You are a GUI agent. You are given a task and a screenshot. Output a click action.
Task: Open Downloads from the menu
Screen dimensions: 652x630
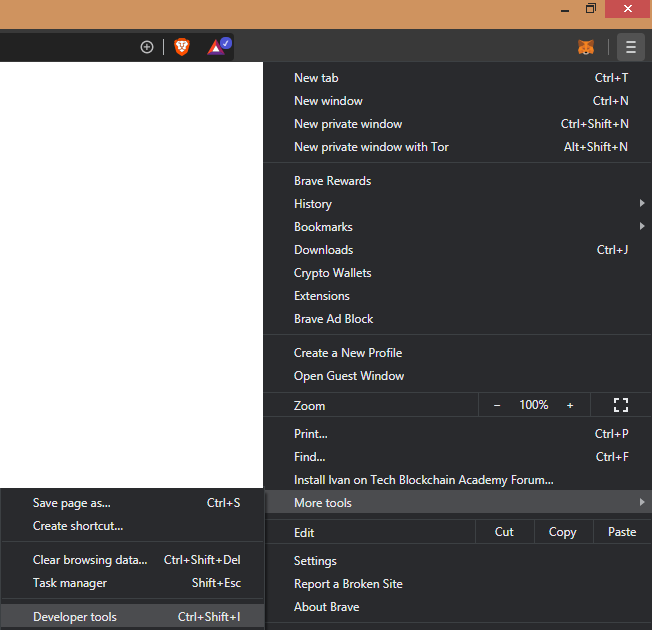[x=457, y=250]
